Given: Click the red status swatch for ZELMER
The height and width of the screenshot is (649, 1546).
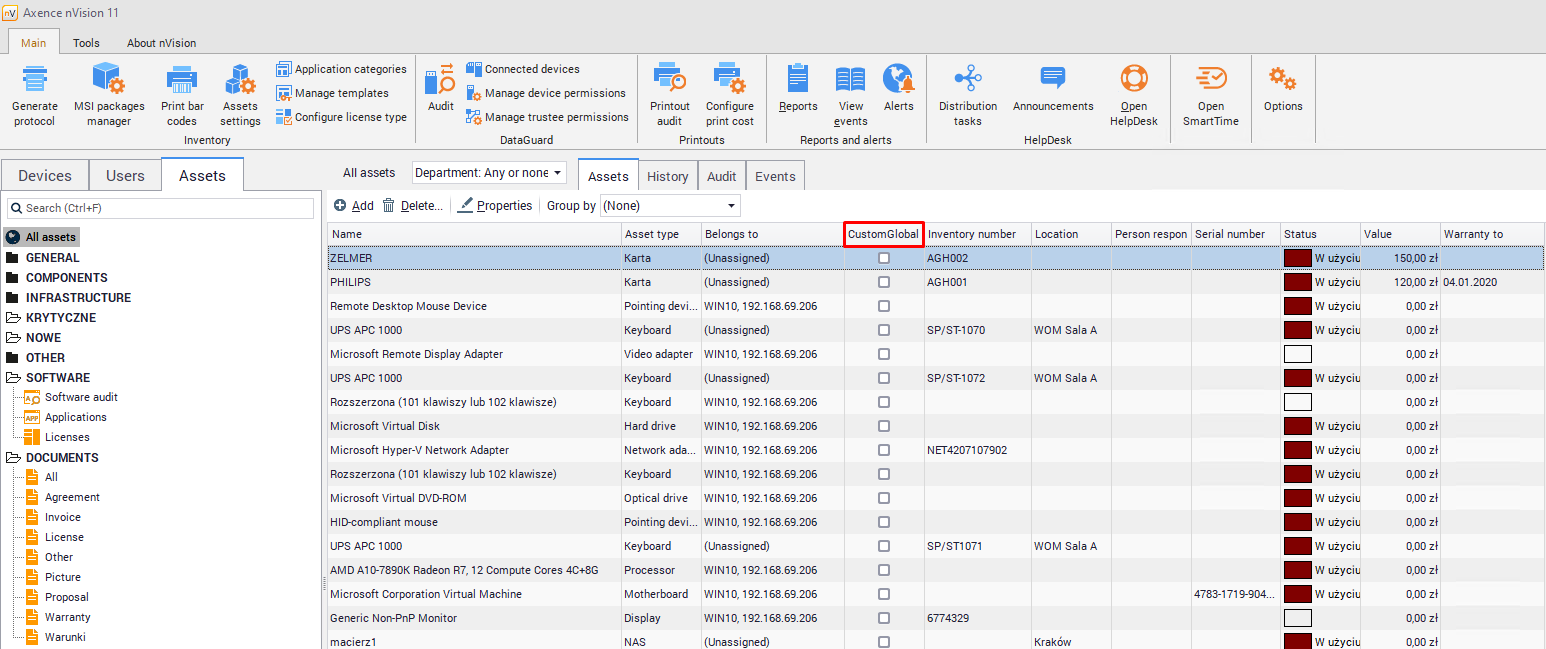Looking at the screenshot, I should (1297, 258).
